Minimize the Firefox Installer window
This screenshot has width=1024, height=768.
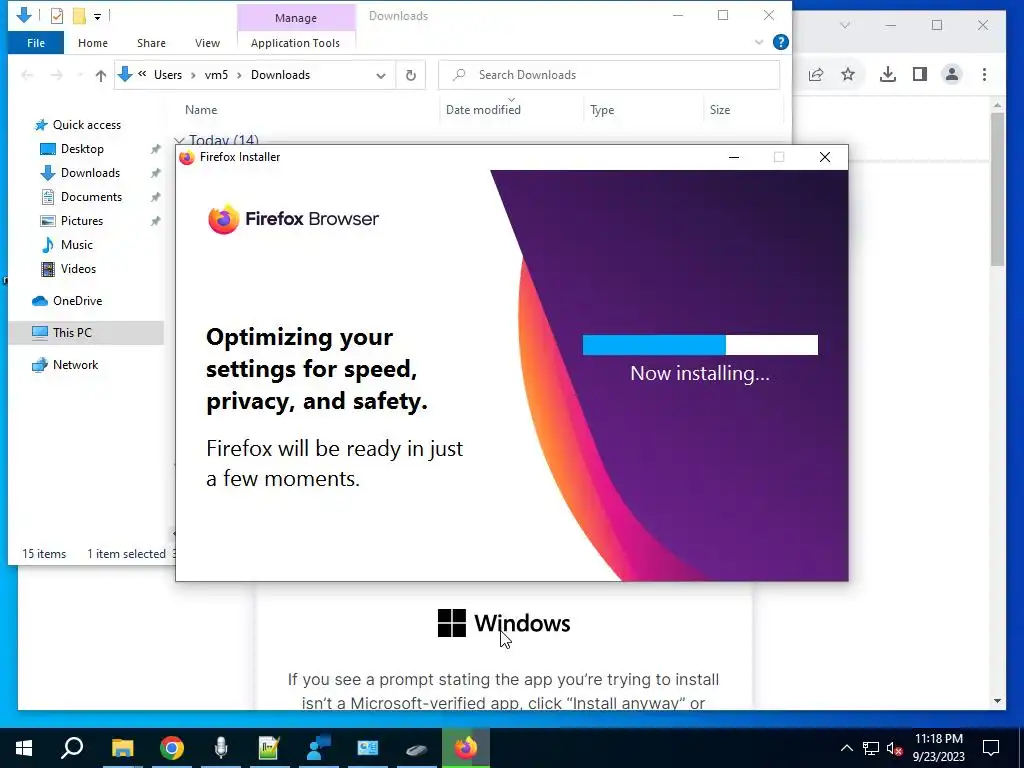coord(734,157)
